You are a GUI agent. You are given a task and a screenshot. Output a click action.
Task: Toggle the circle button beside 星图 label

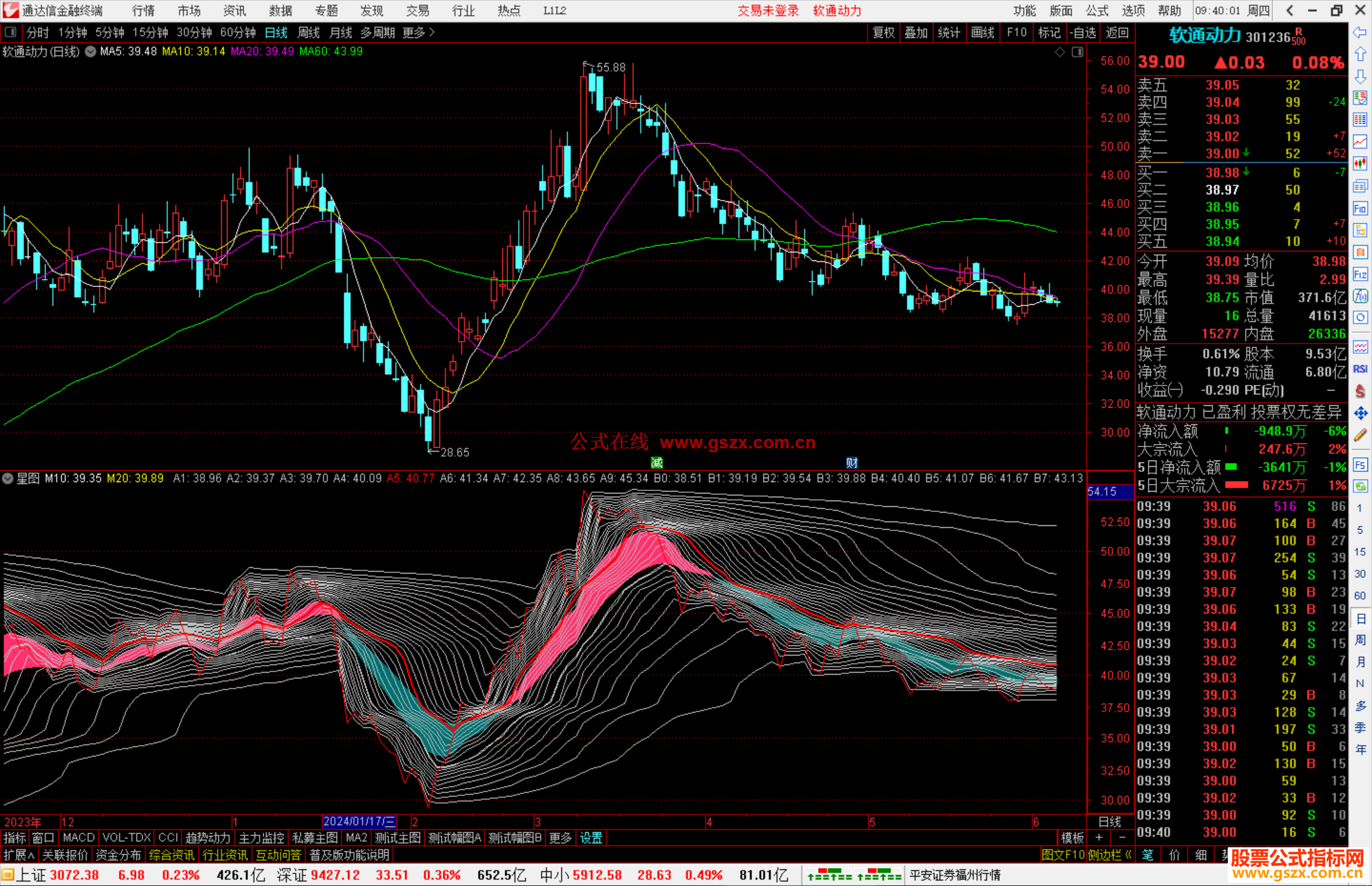click(x=8, y=478)
